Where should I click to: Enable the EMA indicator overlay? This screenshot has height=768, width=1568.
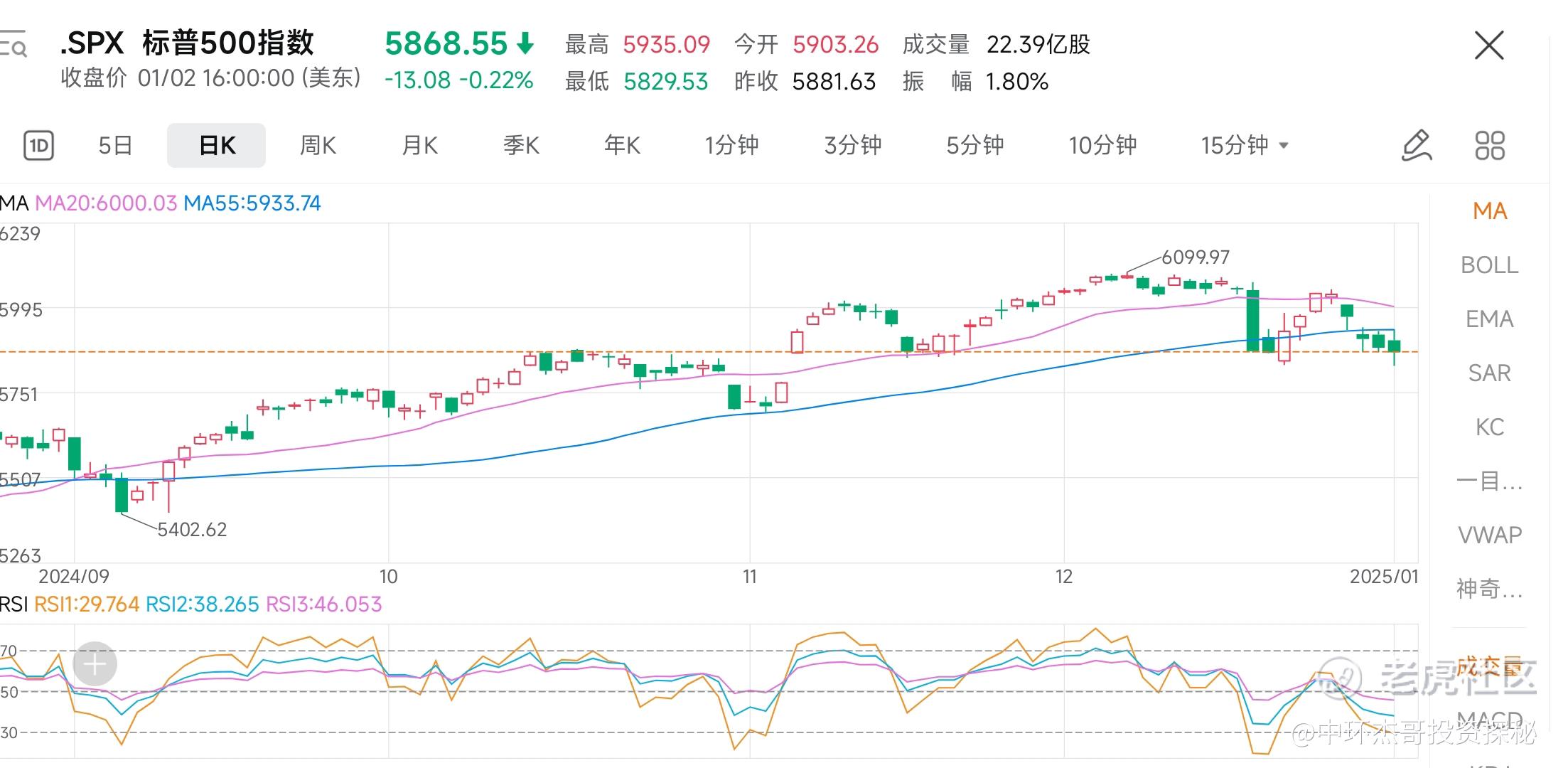coord(1489,319)
